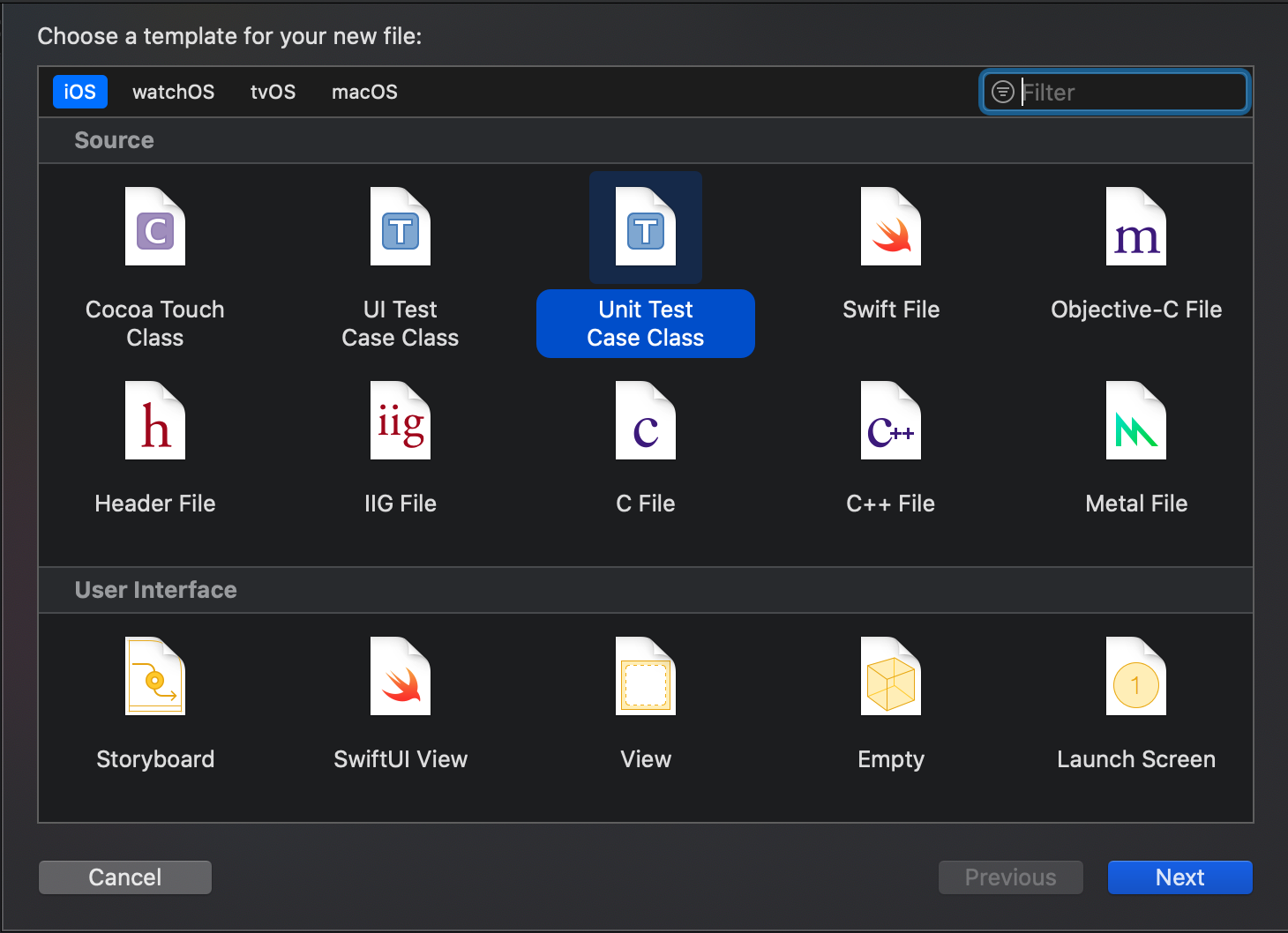The width and height of the screenshot is (1288, 933).
Task: Pick the C File template icon
Action: coord(646,422)
